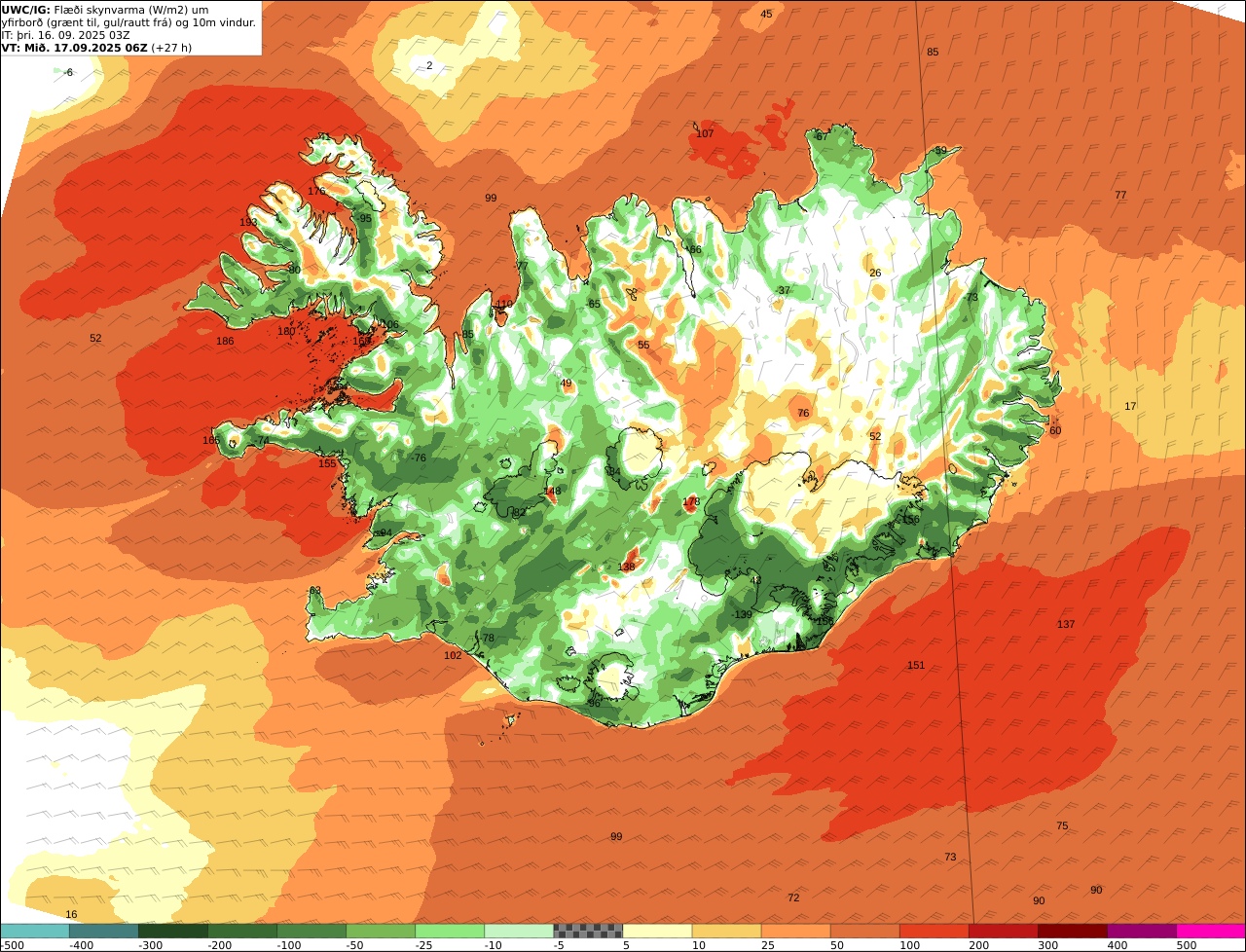
Task: Click the map value '-6' in the top-left corner
Action: tap(68, 72)
